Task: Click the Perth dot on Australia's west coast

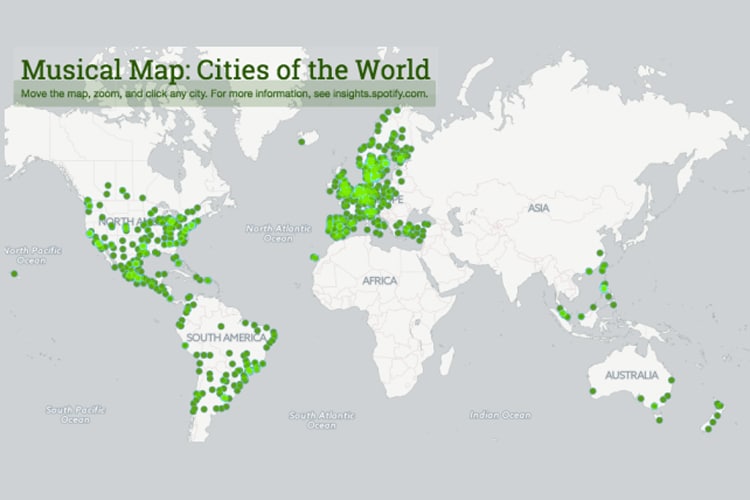Action: (593, 392)
